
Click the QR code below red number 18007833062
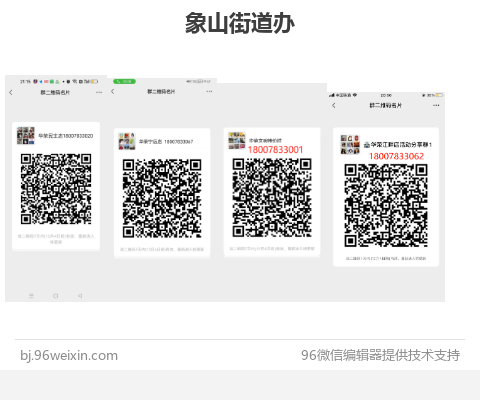pos(386,206)
